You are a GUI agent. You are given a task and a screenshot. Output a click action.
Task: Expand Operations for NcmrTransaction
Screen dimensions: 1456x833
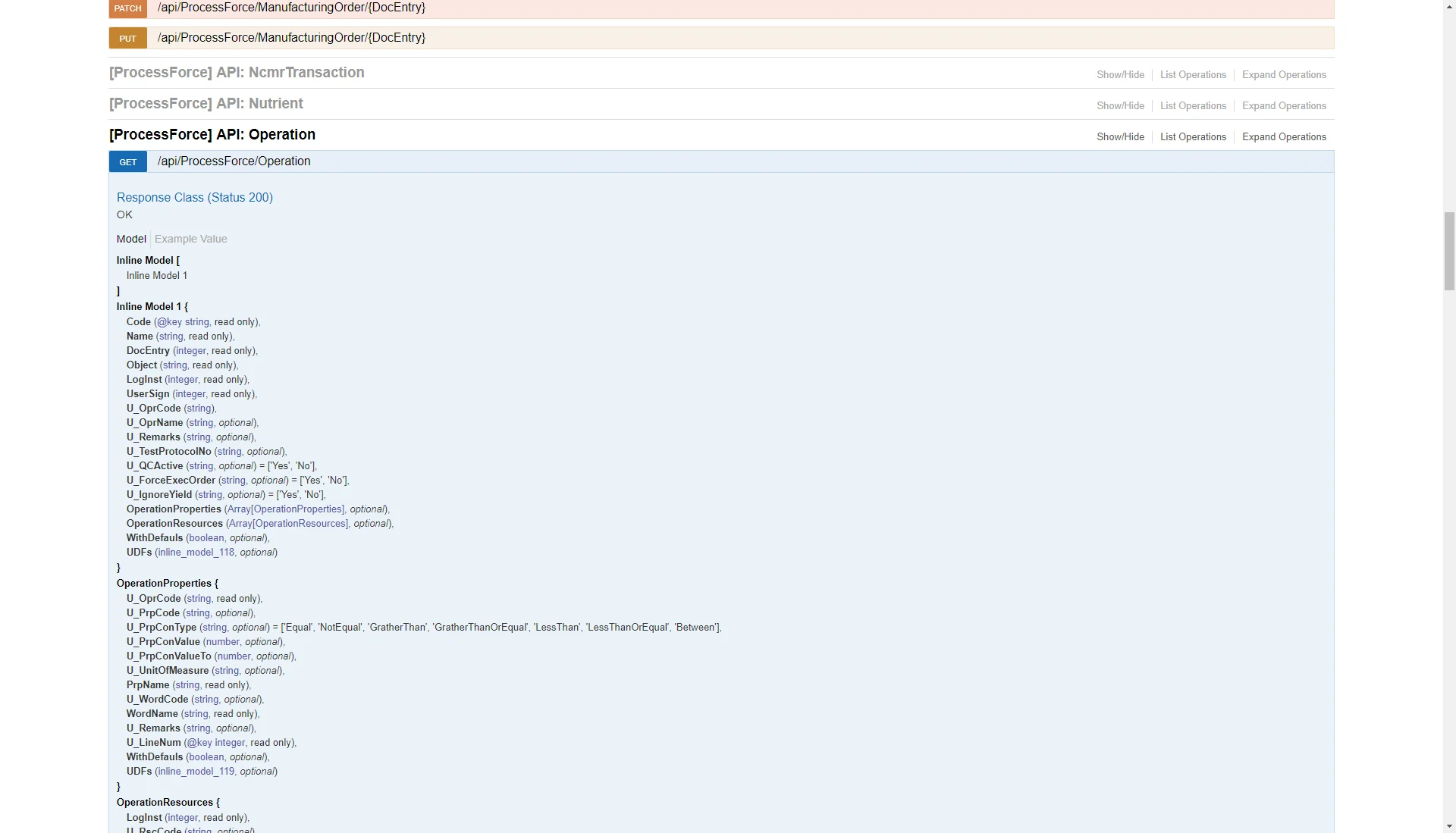tap(1284, 75)
